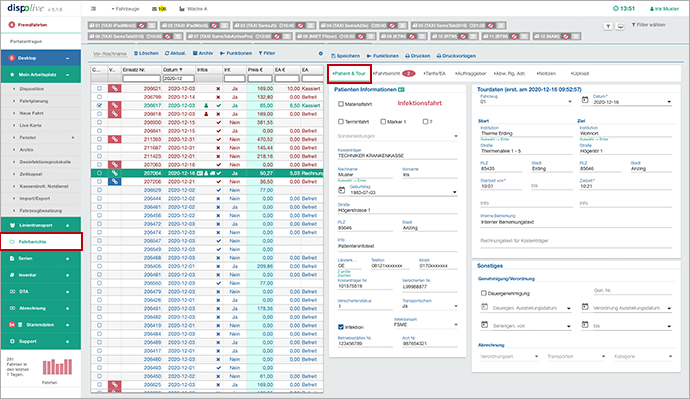Click the Wache A station icon
The width and height of the screenshot is (690, 399).
coord(182,9)
